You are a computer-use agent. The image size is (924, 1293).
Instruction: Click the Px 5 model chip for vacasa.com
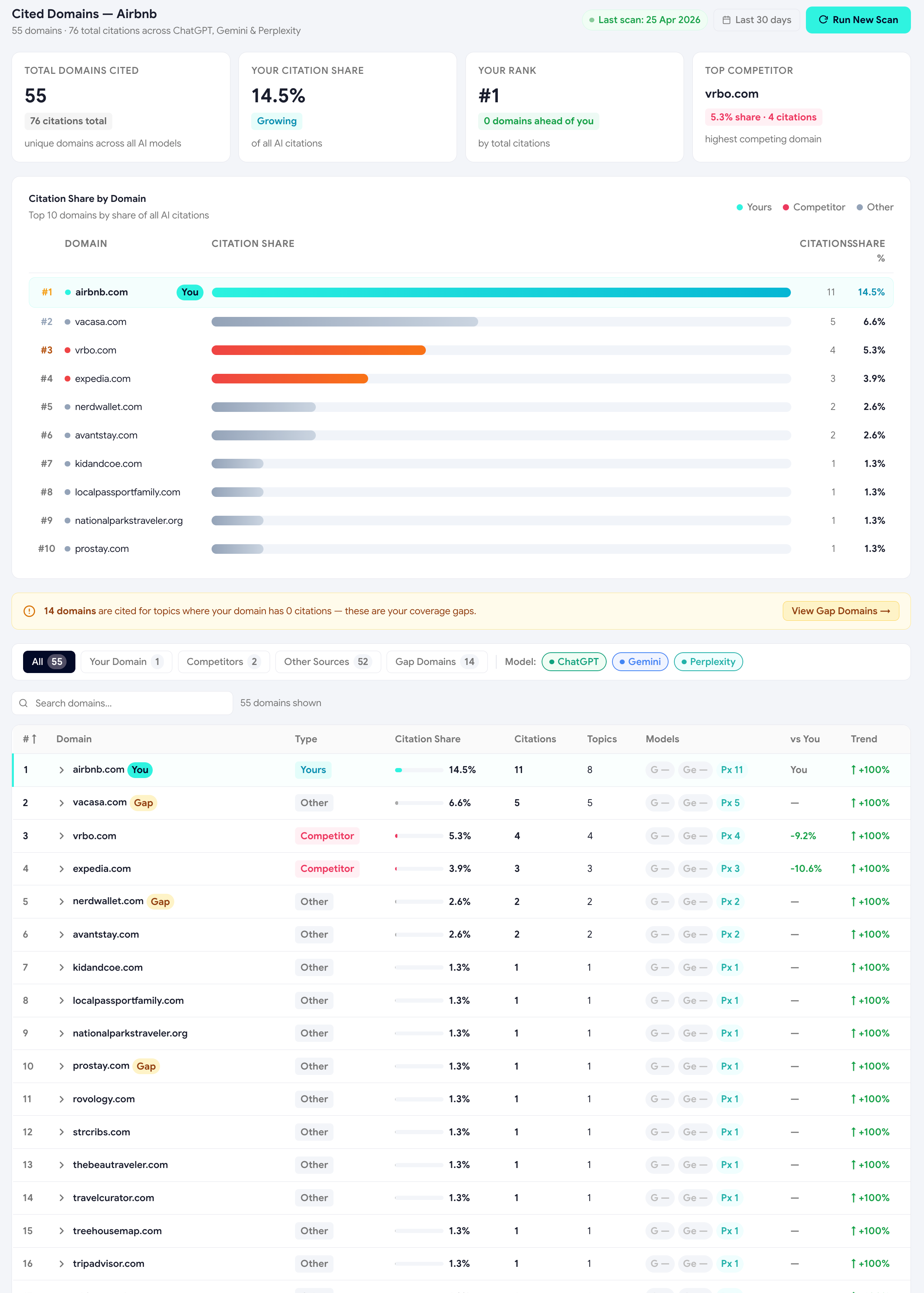click(x=730, y=803)
